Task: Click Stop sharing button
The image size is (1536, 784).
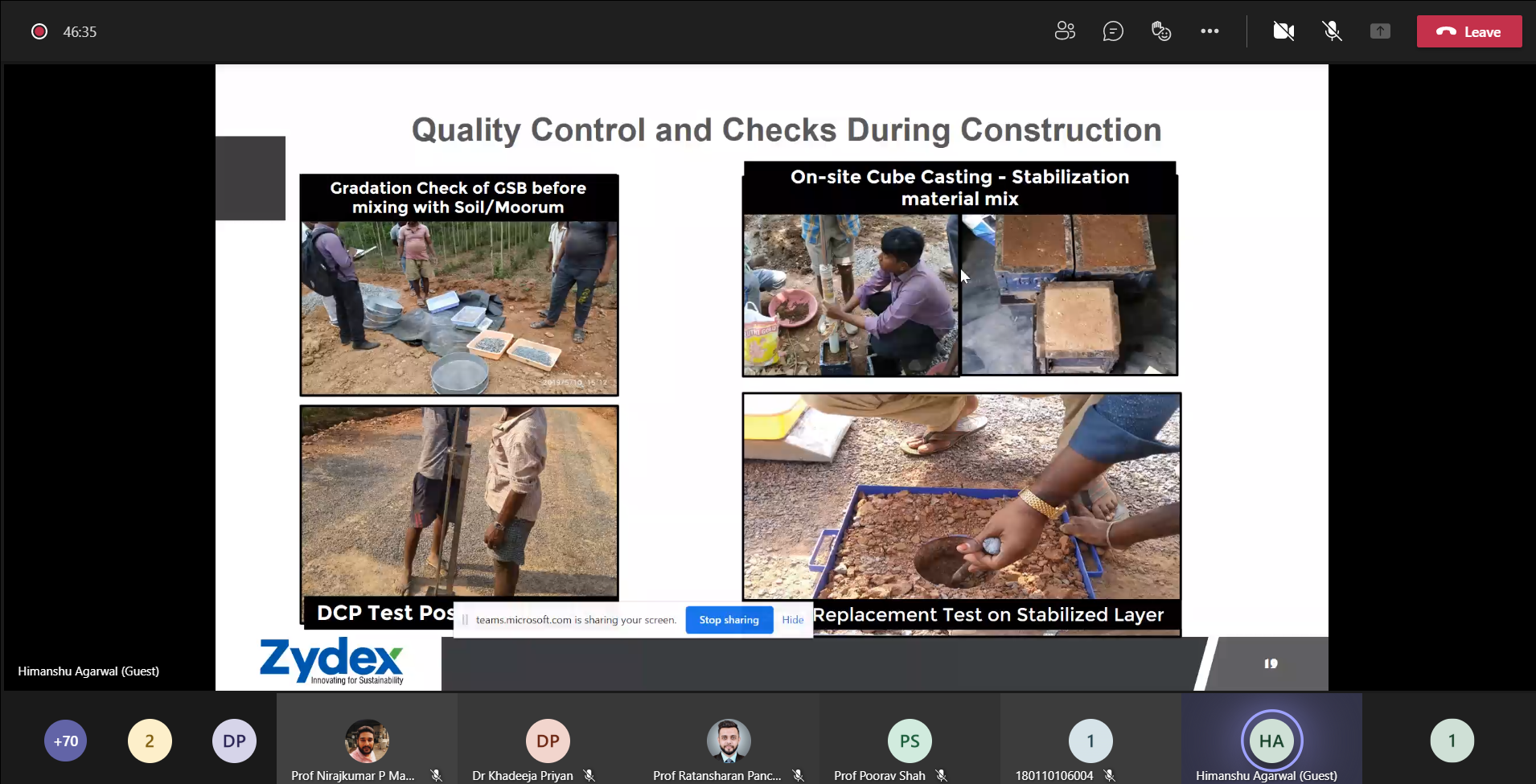Action: 729,620
